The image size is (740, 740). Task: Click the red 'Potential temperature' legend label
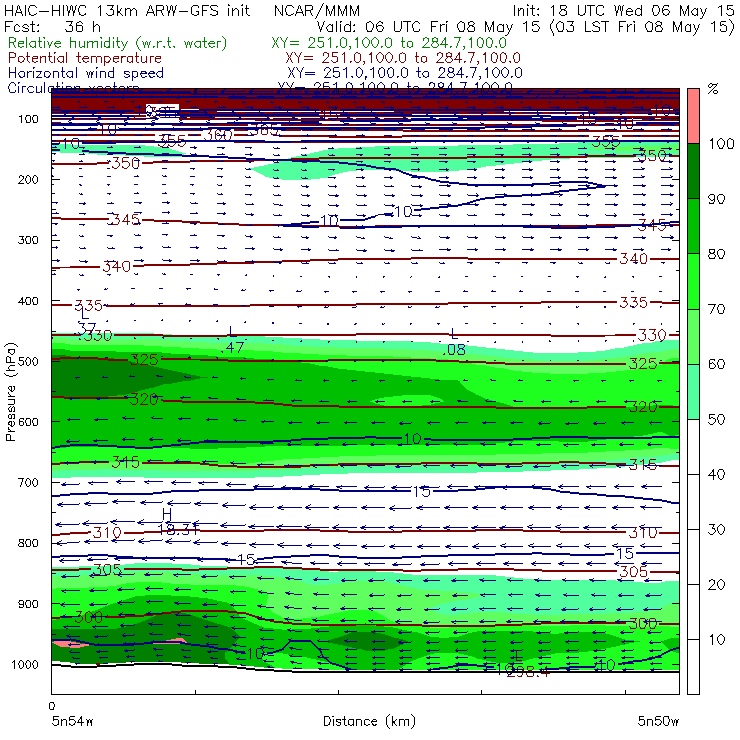[x=85, y=58]
